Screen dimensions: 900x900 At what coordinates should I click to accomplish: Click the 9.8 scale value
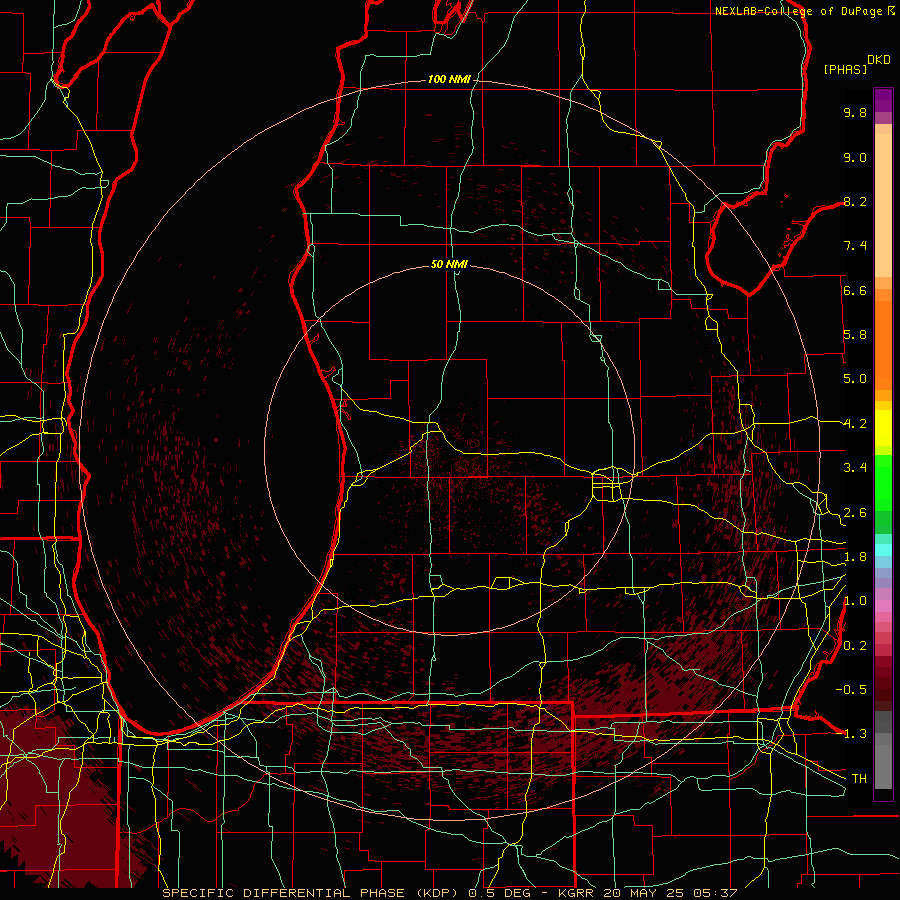(x=855, y=112)
